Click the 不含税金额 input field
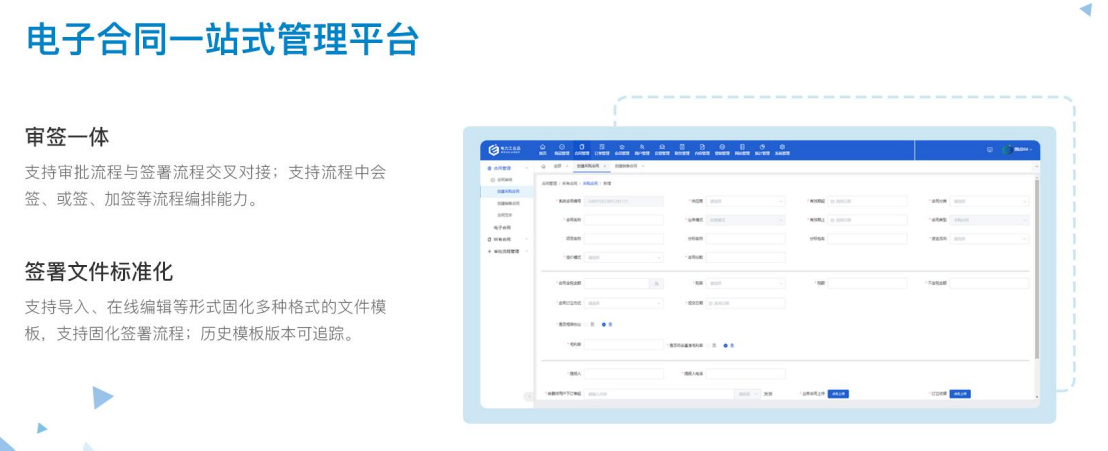The width and height of the screenshot is (1108, 451). [989, 283]
